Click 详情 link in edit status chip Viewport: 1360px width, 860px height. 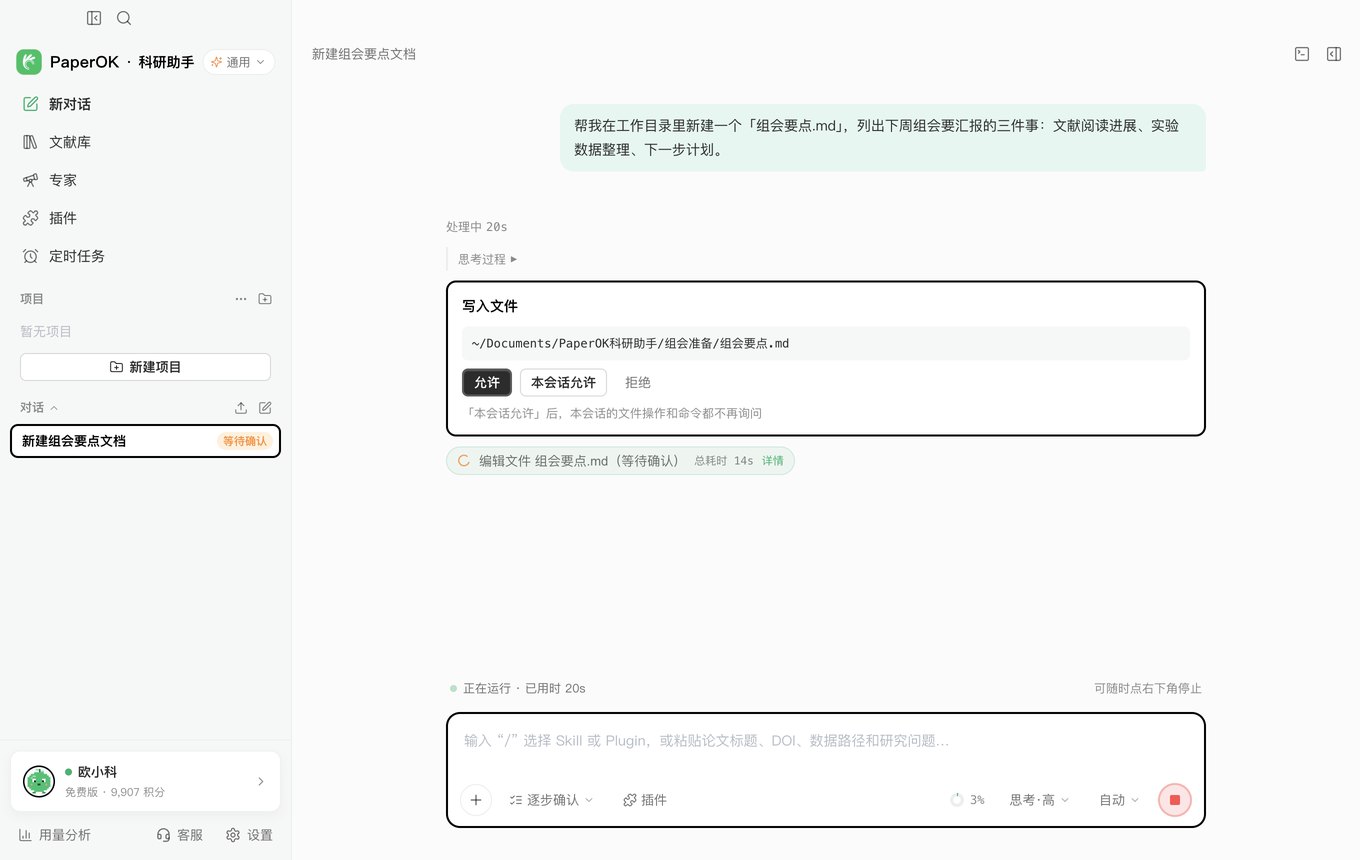773,461
